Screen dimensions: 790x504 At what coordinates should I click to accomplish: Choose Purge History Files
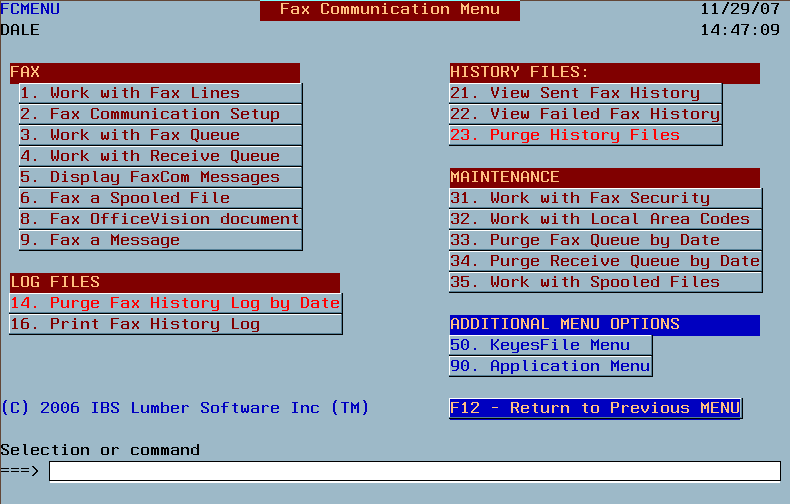coord(585,135)
